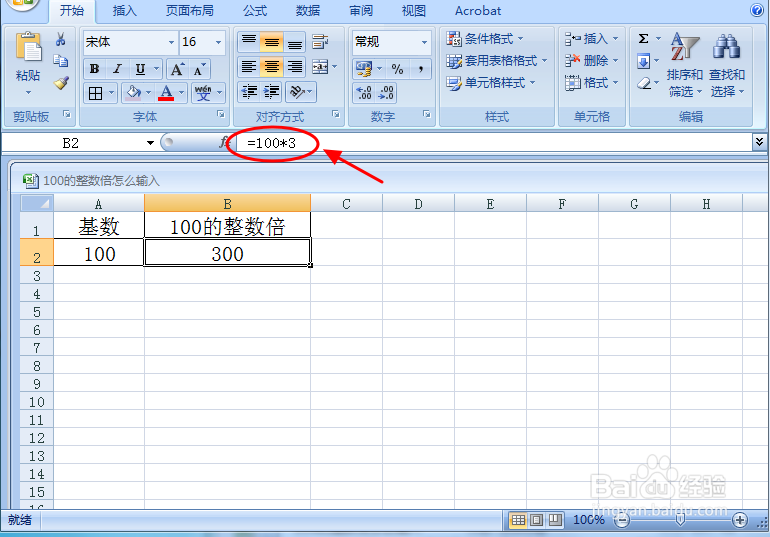This screenshot has height=537, width=770.
Task: Open 单元格样式 cell styles menu
Action: tap(491, 82)
